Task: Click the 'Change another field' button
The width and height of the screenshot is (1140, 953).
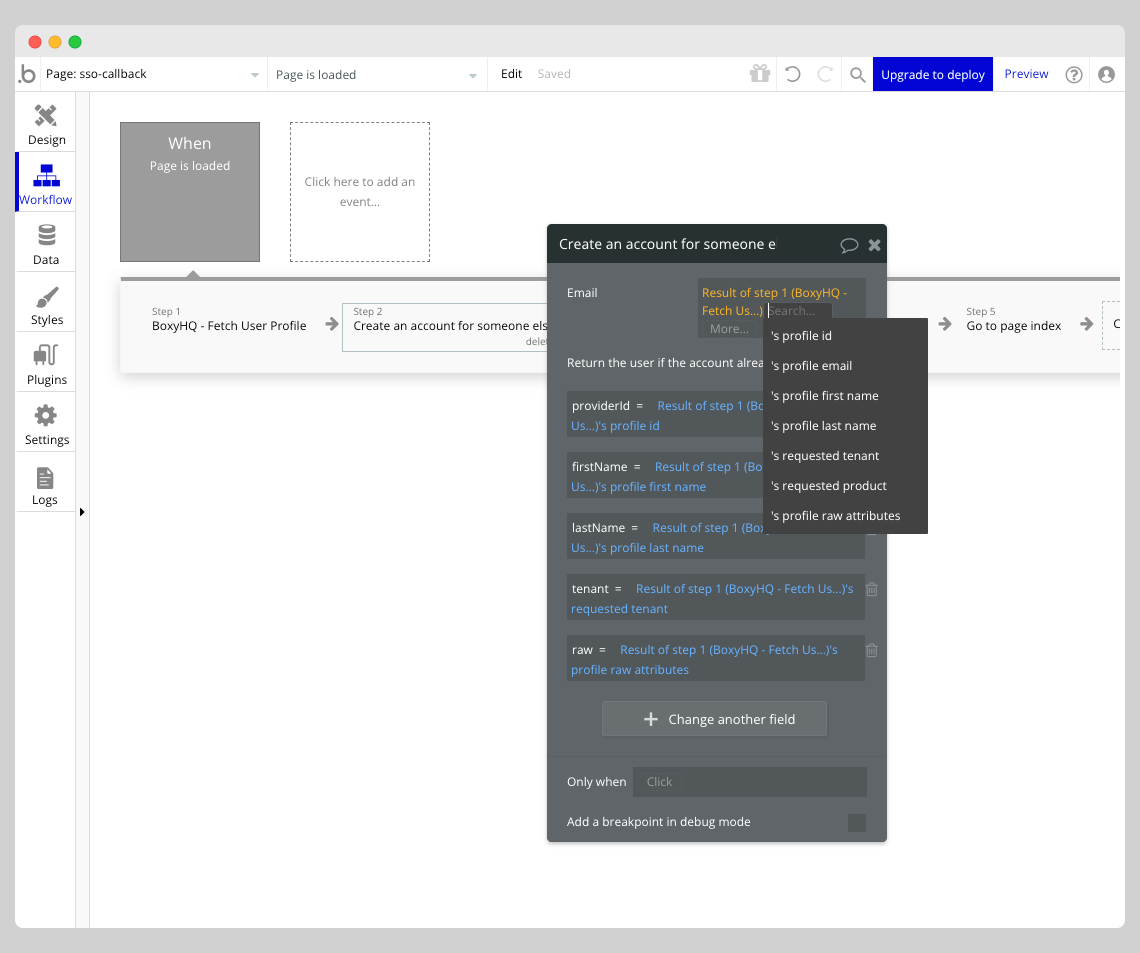Action: coord(714,718)
